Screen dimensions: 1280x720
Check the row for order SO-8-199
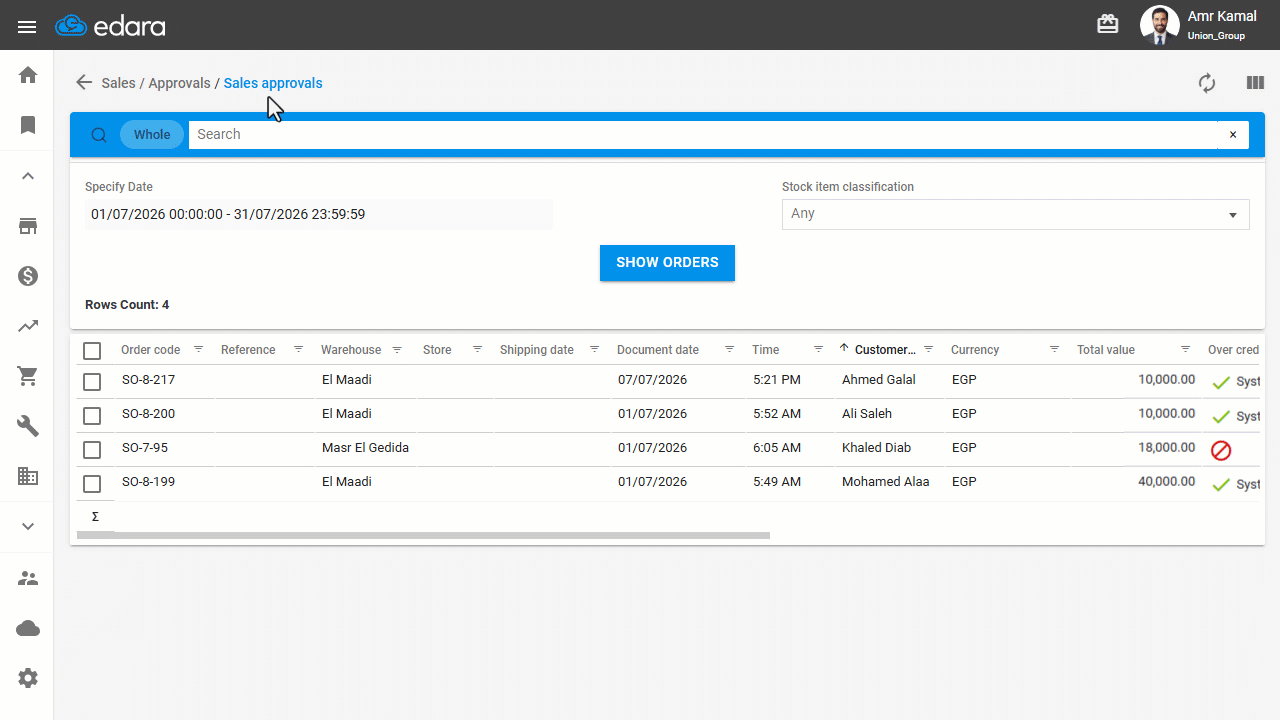(x=92, y=483)
